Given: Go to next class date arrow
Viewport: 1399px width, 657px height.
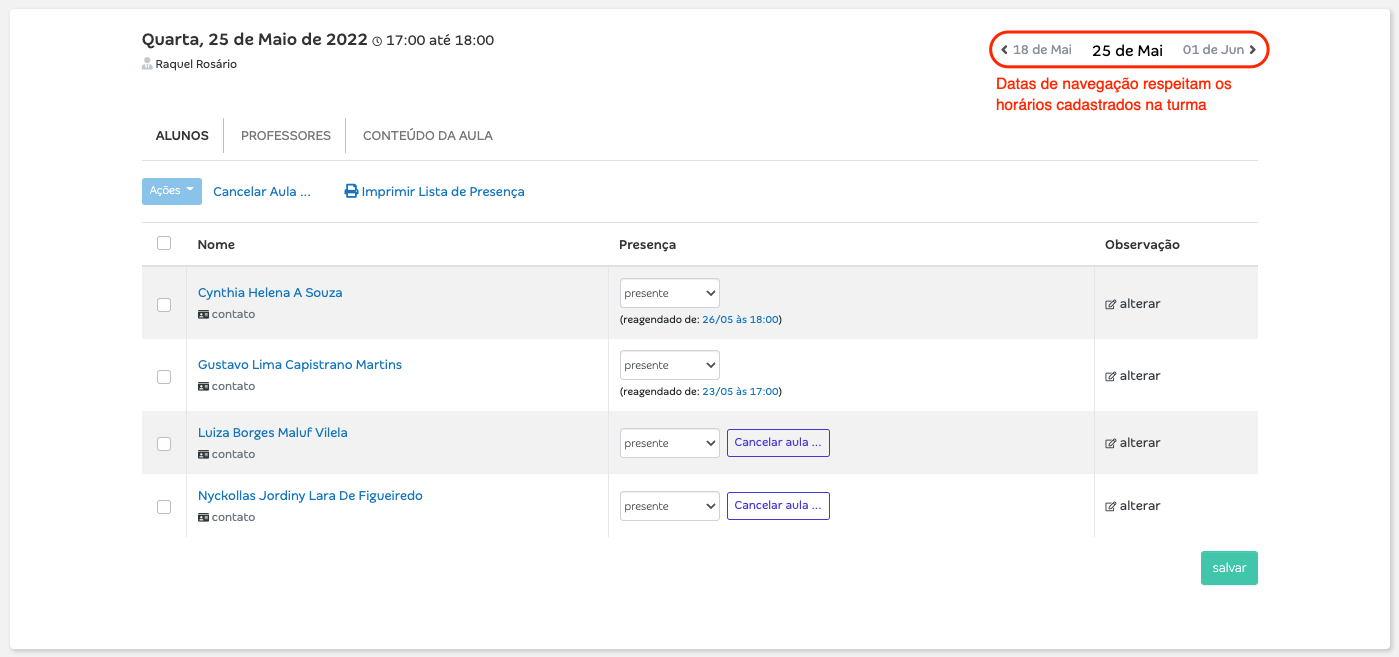Looking at the screenshot, I should click(1252, 50).
